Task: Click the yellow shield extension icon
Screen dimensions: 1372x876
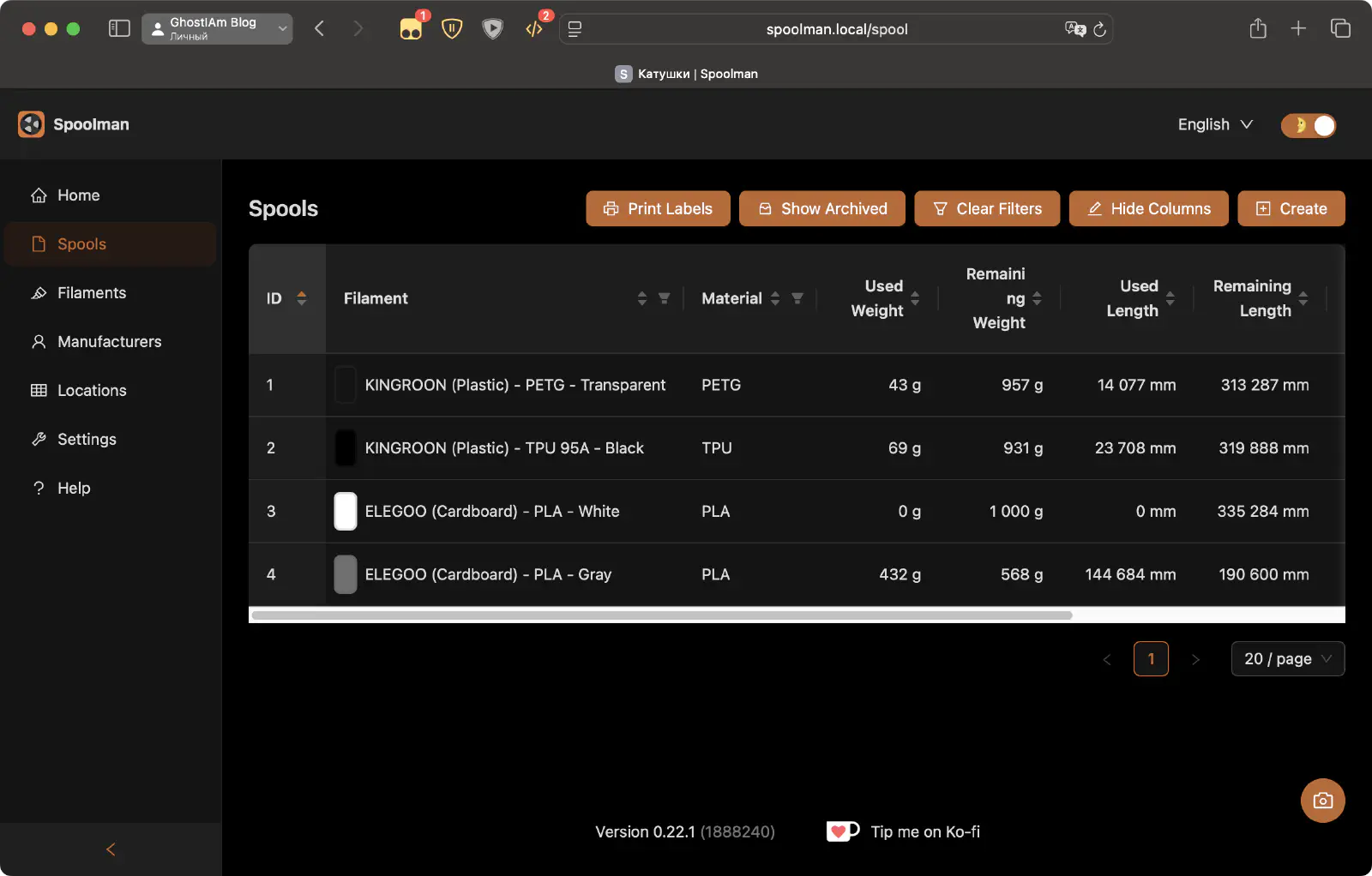Action: click(x=452, y=29)
